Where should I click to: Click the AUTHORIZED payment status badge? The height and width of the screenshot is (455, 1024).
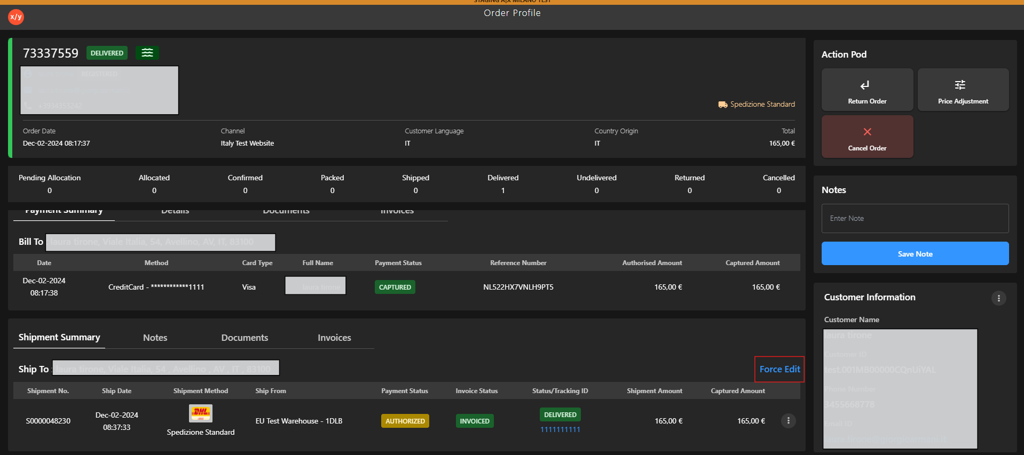[405, 421]
